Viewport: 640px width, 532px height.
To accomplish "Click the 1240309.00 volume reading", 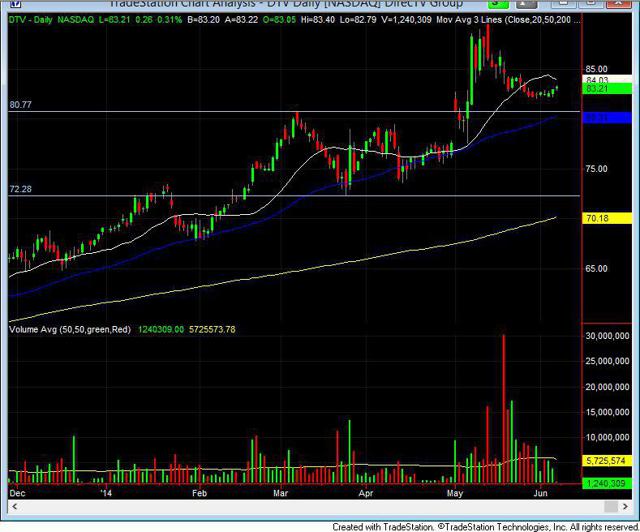I will 161,329.
